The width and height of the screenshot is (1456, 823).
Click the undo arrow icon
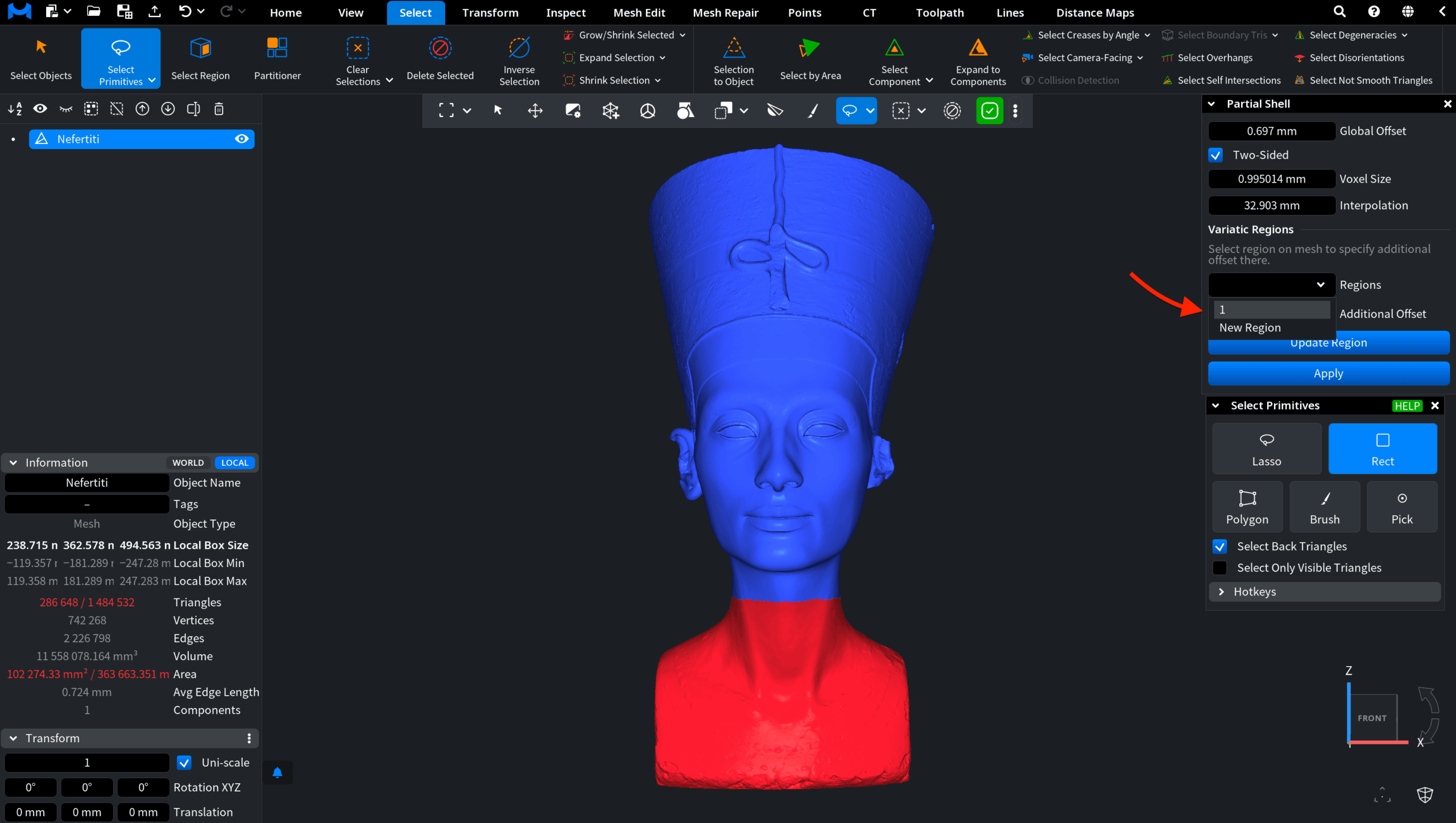(185, 11)
